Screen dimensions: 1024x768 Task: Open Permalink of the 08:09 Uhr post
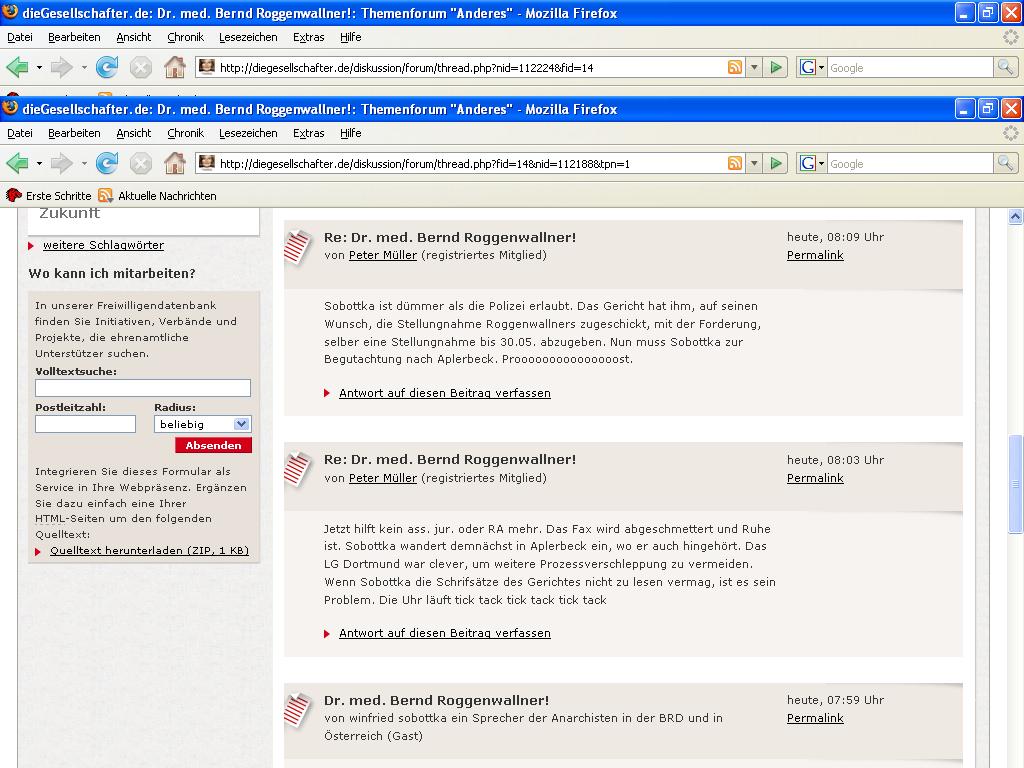pyautogui.click(x=815, y=255)
